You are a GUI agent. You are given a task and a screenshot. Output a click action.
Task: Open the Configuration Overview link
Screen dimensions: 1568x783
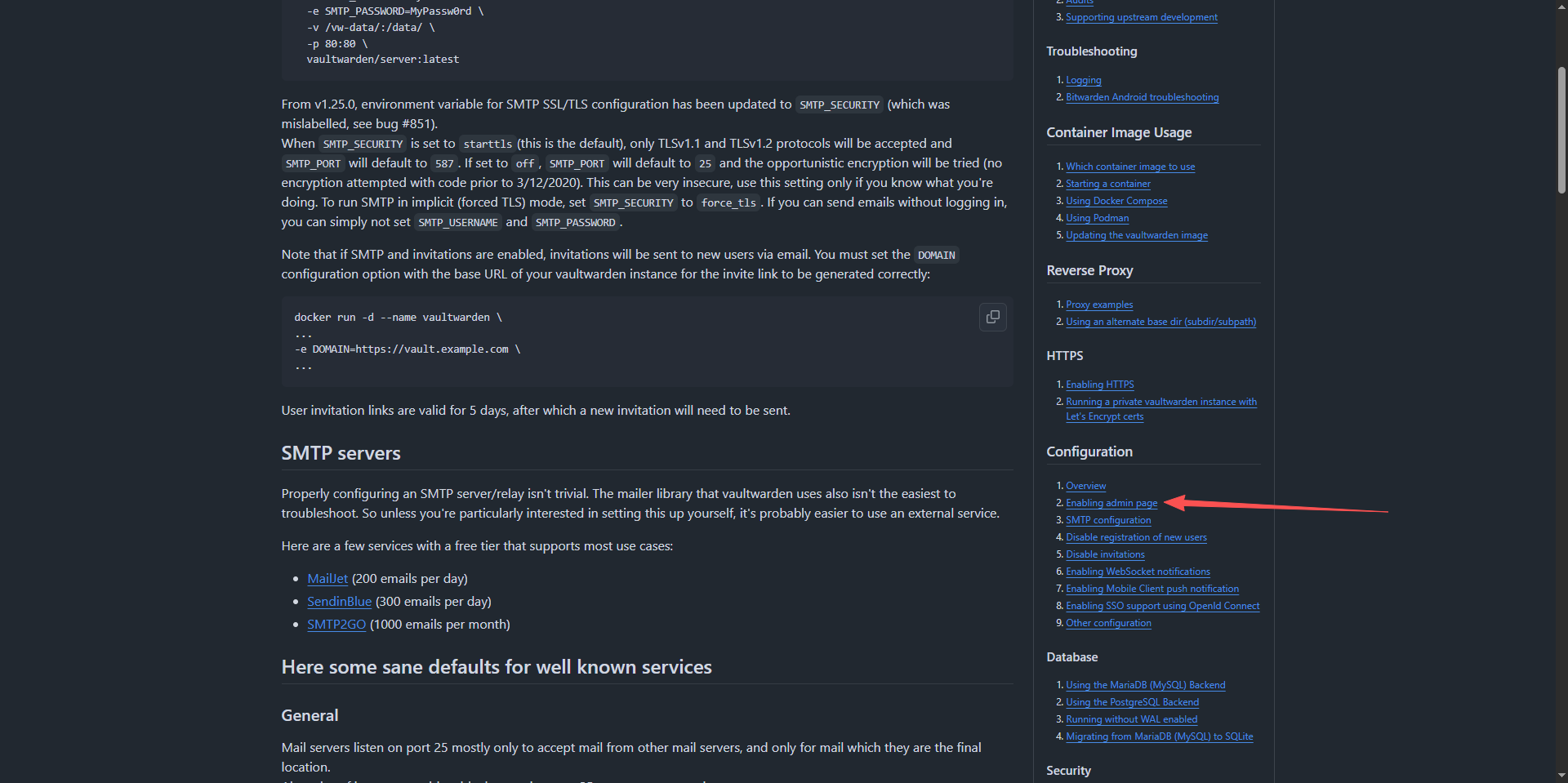[x=1085, y=486]
